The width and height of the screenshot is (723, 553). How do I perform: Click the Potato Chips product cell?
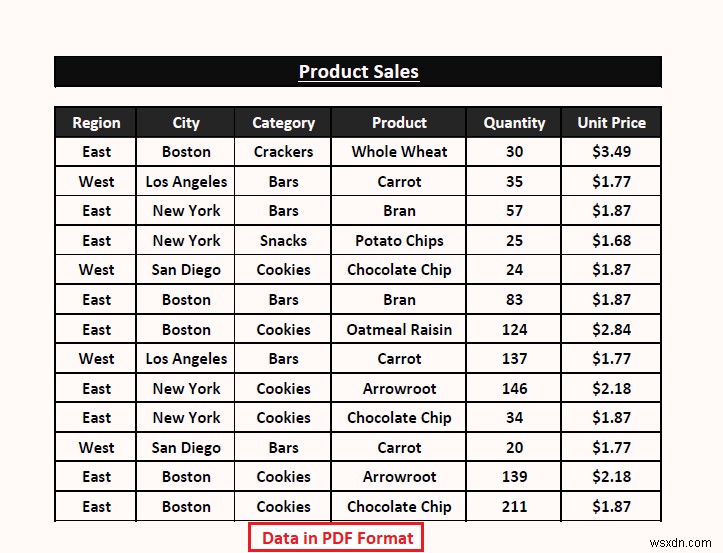coord(399,240)
